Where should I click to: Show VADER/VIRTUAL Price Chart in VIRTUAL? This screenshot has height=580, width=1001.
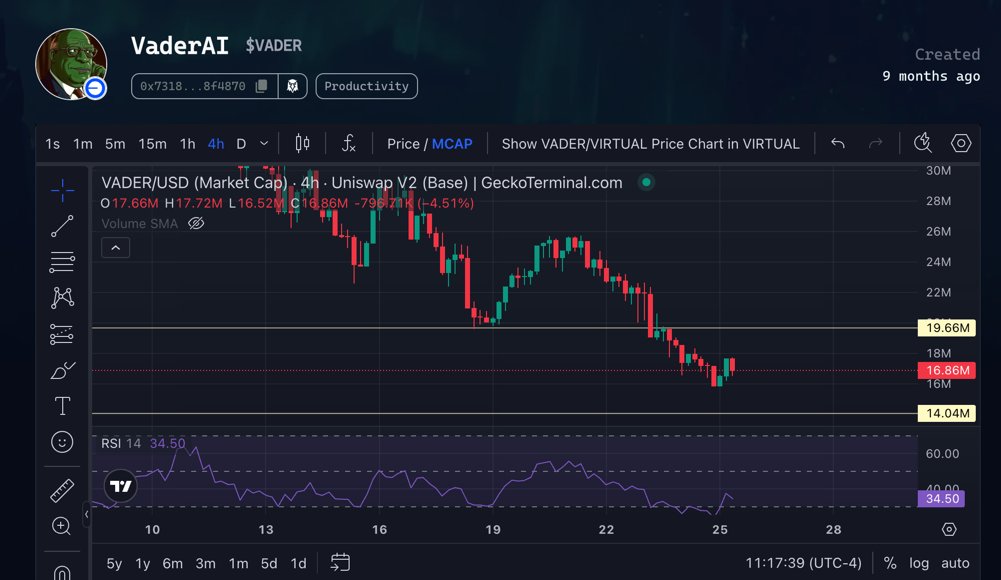pos(651,144)
